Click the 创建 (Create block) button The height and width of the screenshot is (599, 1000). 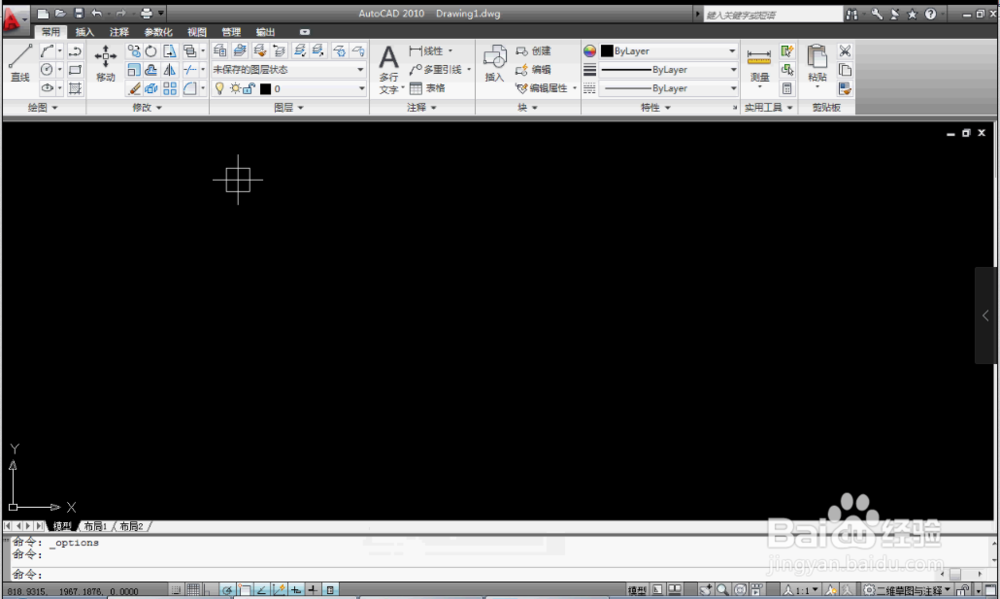point(533,51)
